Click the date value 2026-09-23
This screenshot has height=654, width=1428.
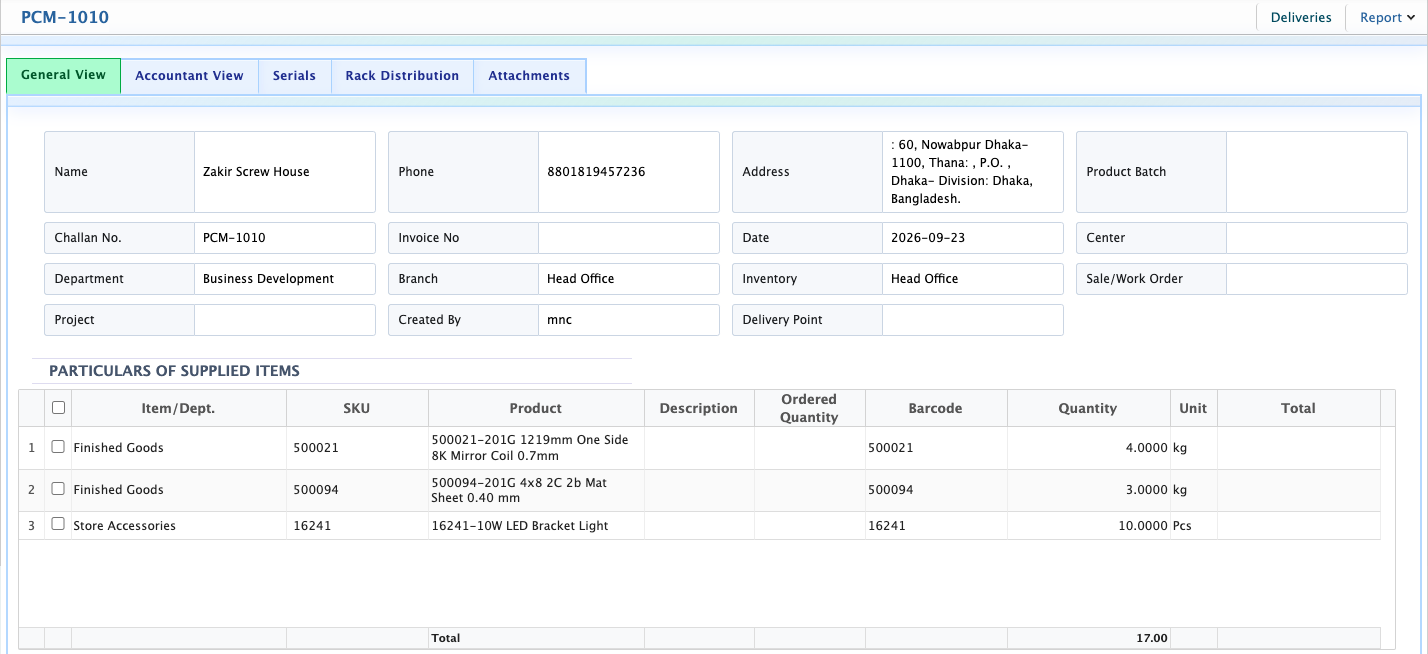pyautogui.click(x=929, y=238)
